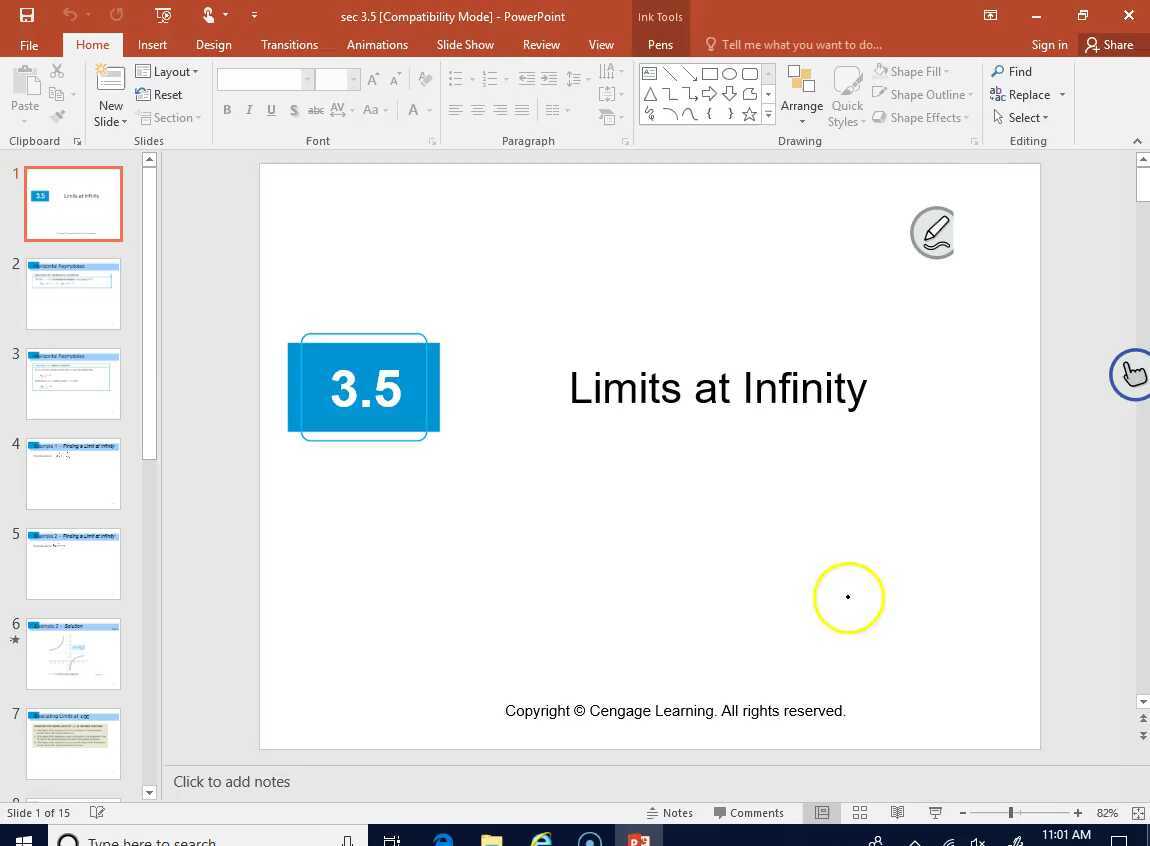Image resolution: width=1150 pixels, height=846 pixels.
Task: Toggle bold formatting in the Font group
Action: [x=227, y=110]
